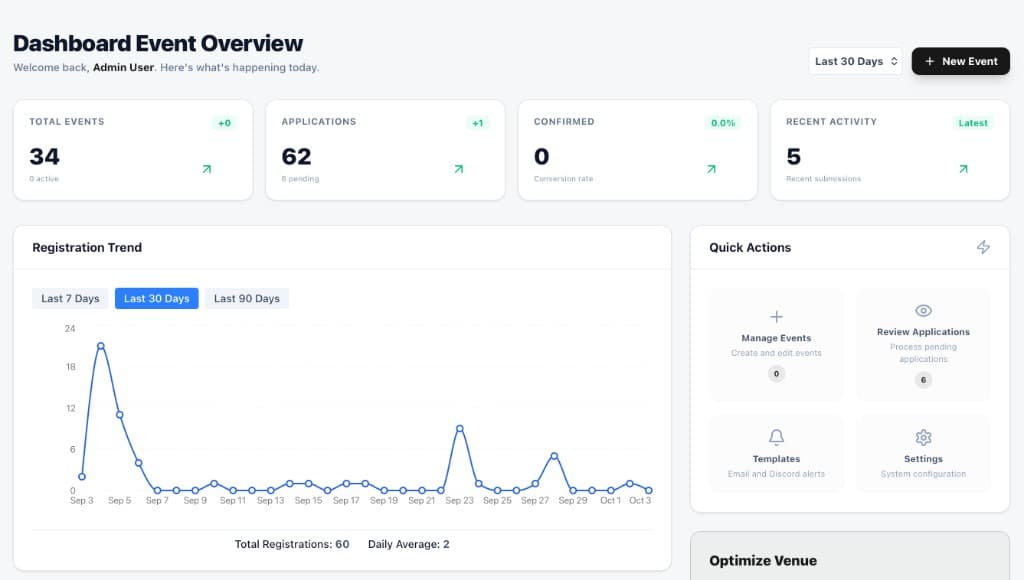Click the 'System configuration' description
This screenshot has height=580, width=1024.
point(923,474)
